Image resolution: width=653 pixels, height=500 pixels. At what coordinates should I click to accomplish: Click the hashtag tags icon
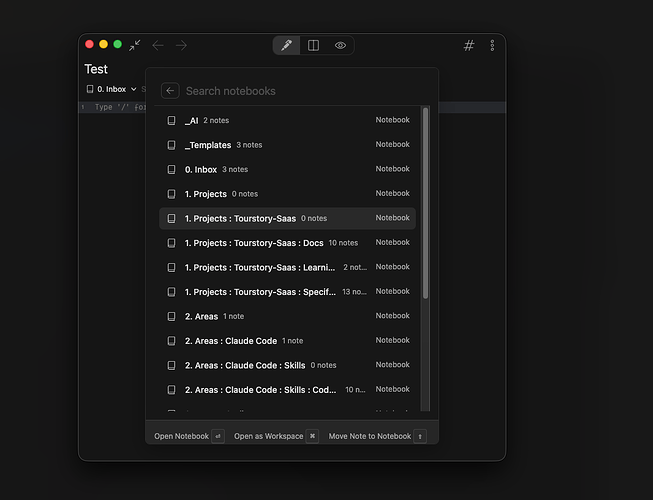469,45
